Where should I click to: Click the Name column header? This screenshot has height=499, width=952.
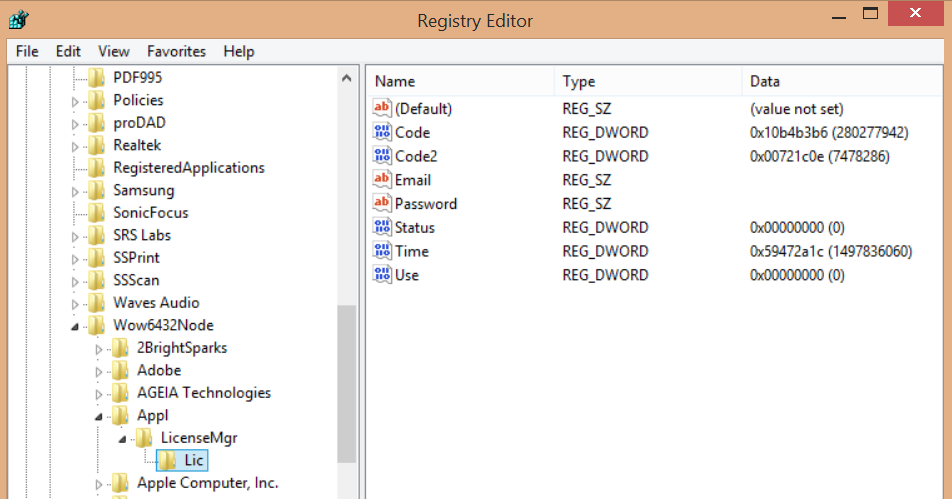click(x=460, y=81)
